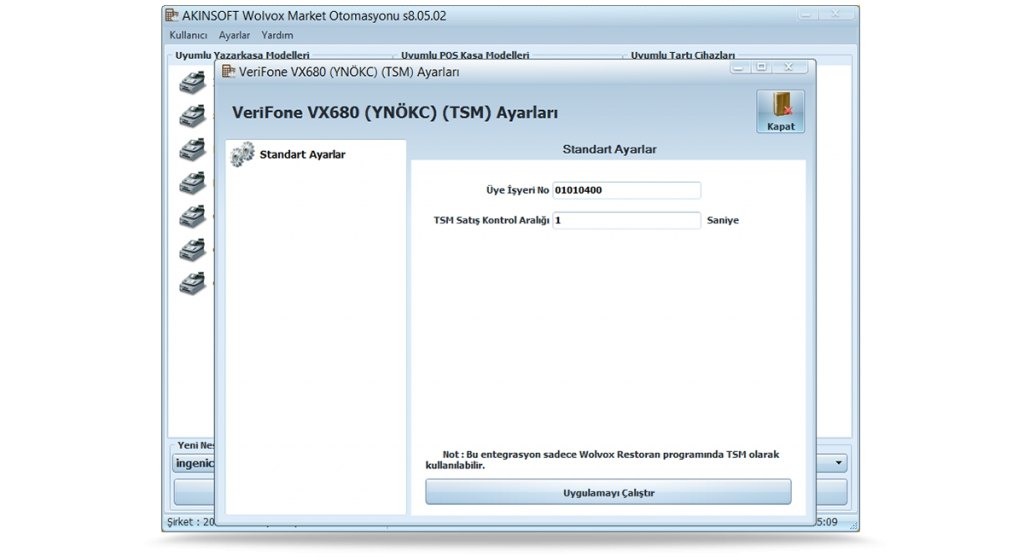Click third cash register icon in main window
The width and height of the screenshot is (1024, 557).
[193, 150]
